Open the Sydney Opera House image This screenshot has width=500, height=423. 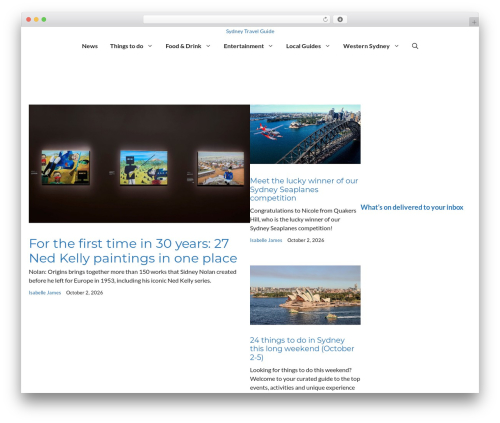(305, 295)
